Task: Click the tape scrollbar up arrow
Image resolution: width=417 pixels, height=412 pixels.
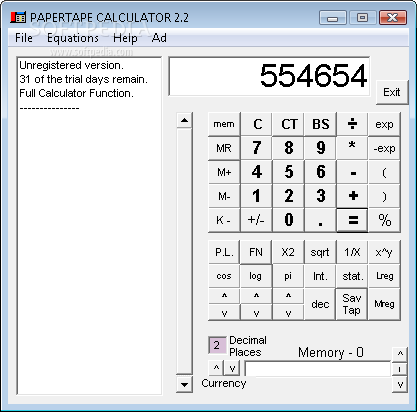Action: pos(184,120)
